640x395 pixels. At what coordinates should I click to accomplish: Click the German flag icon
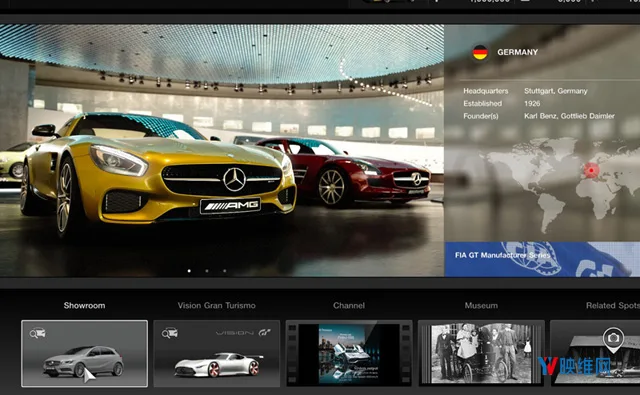coord(480,53)
